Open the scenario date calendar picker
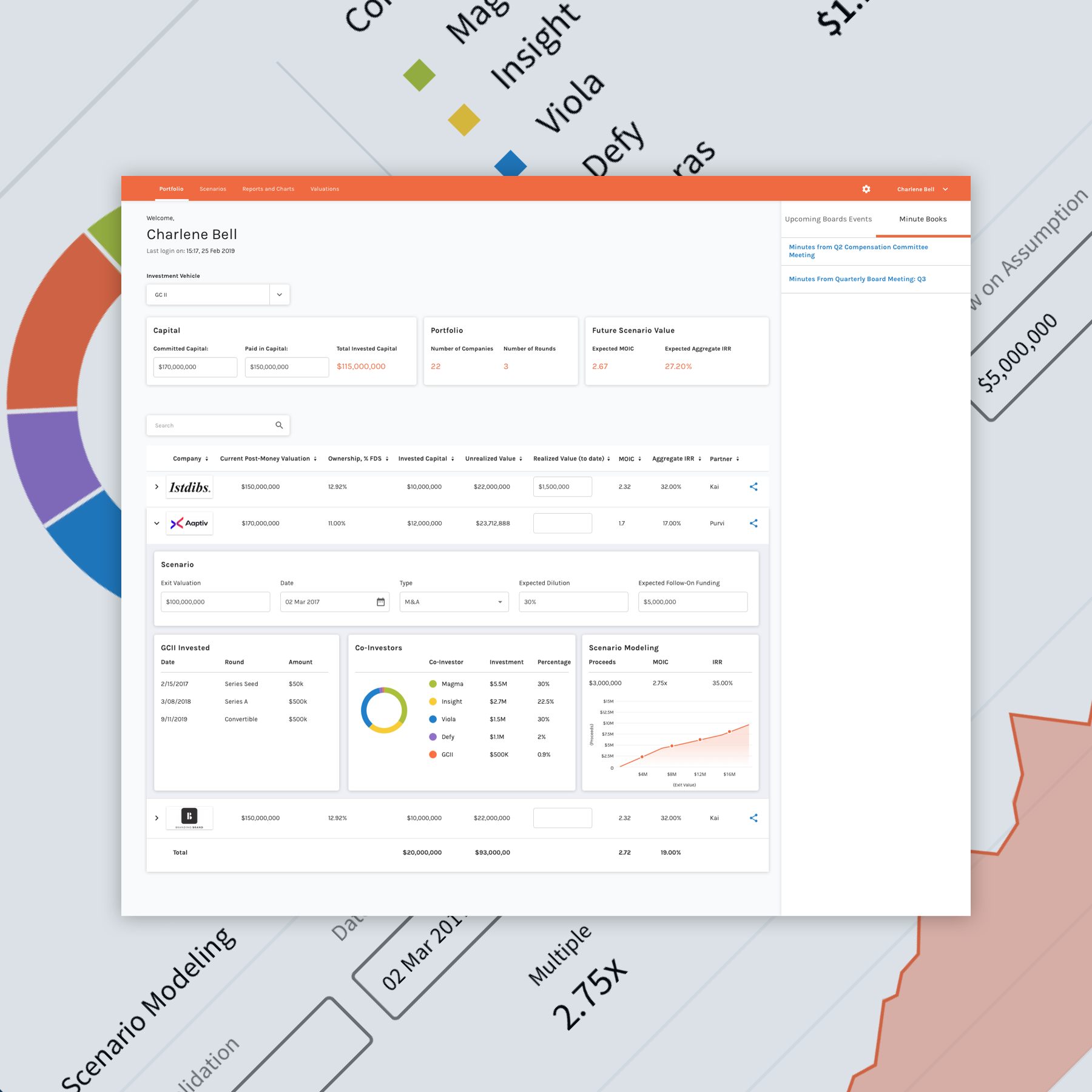The image size is (1092, 1092). pyautogui.click(x=380, y=602)
